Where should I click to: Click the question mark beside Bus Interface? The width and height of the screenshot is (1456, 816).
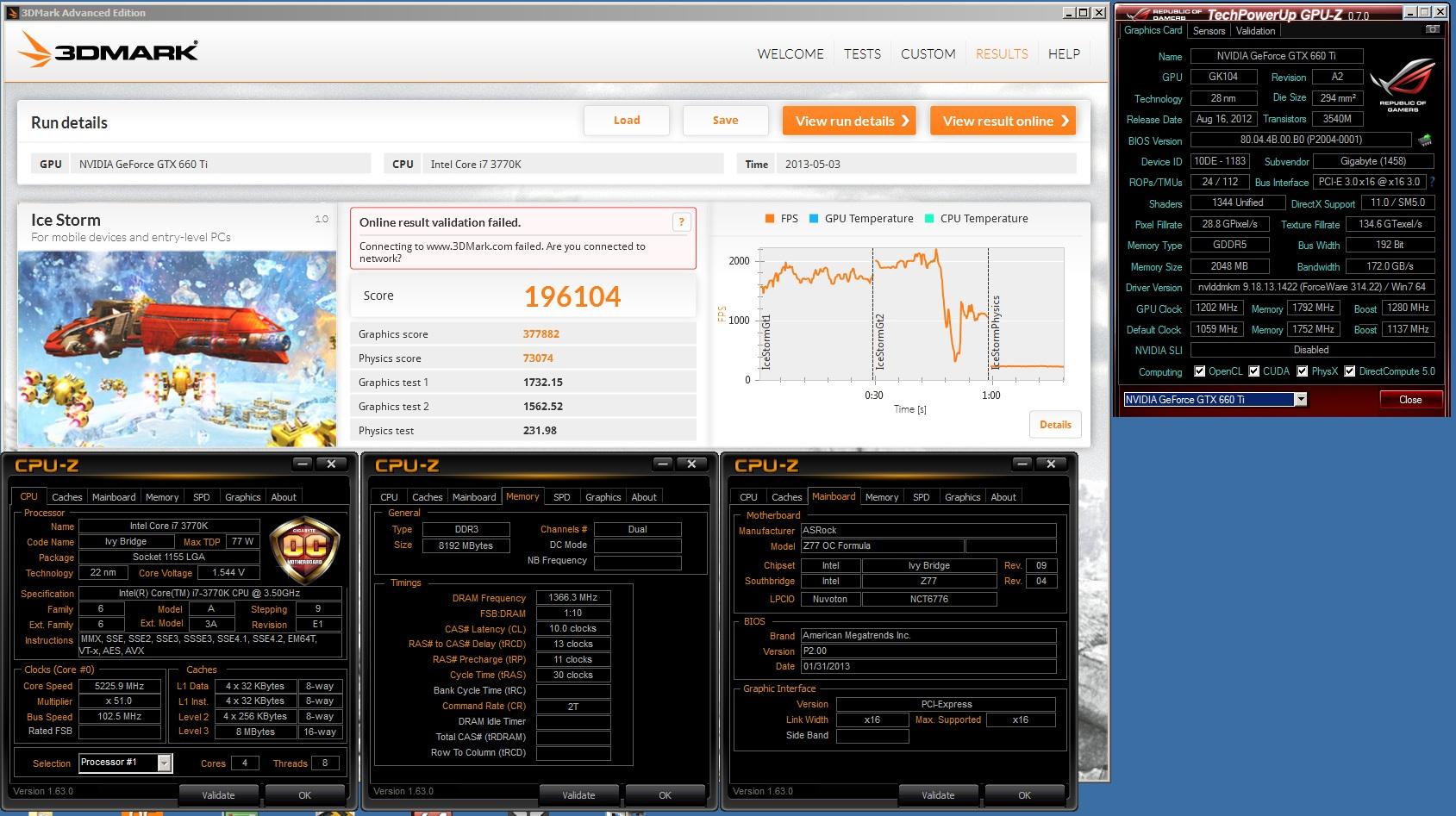point(1432,182)
